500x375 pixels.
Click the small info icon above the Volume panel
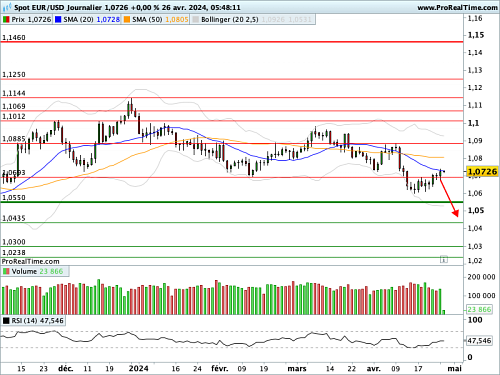point(444,259)
